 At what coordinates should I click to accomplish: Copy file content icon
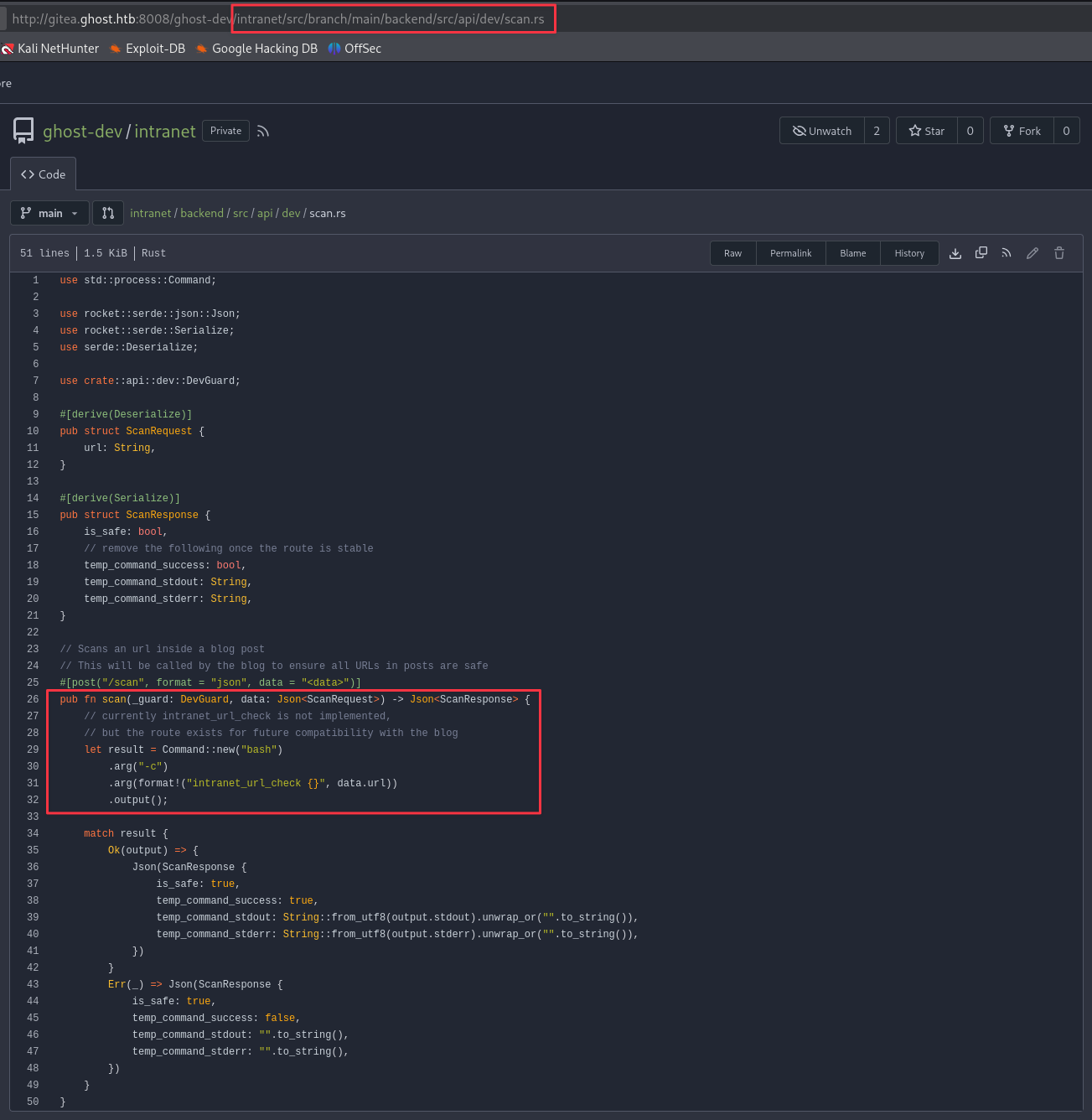981,253
